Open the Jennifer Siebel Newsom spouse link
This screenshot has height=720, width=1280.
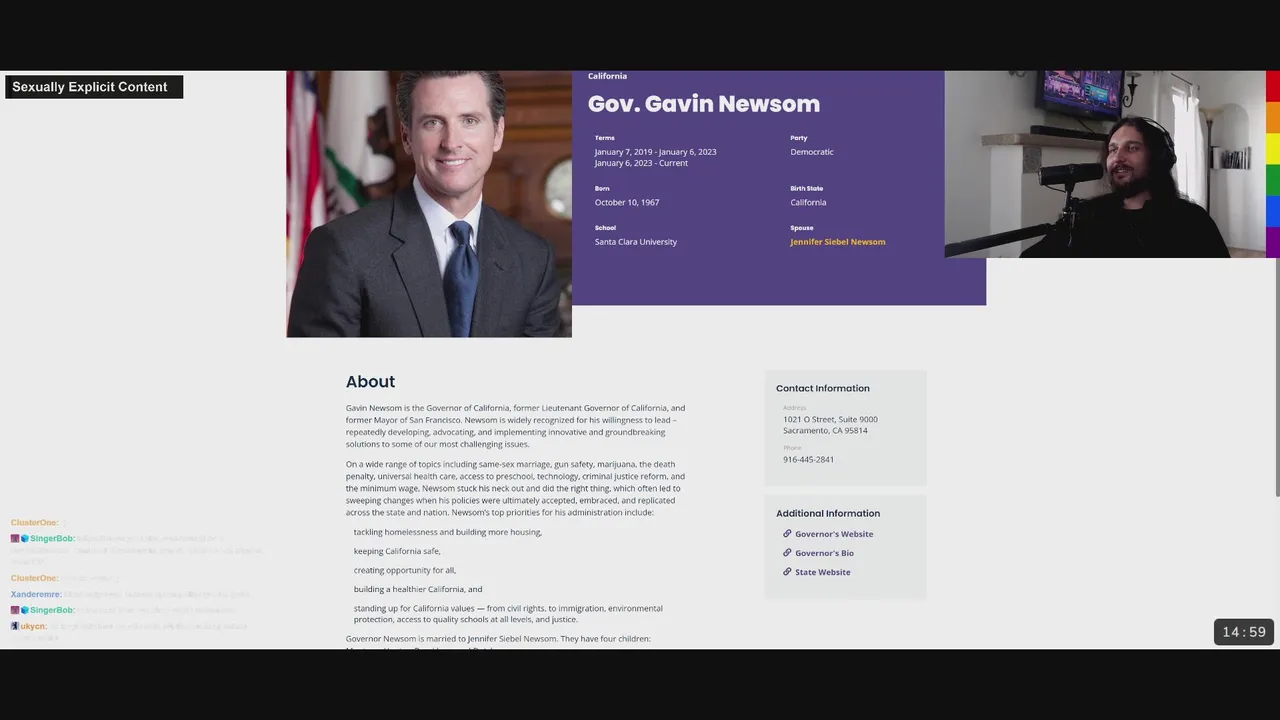point(837,242)
